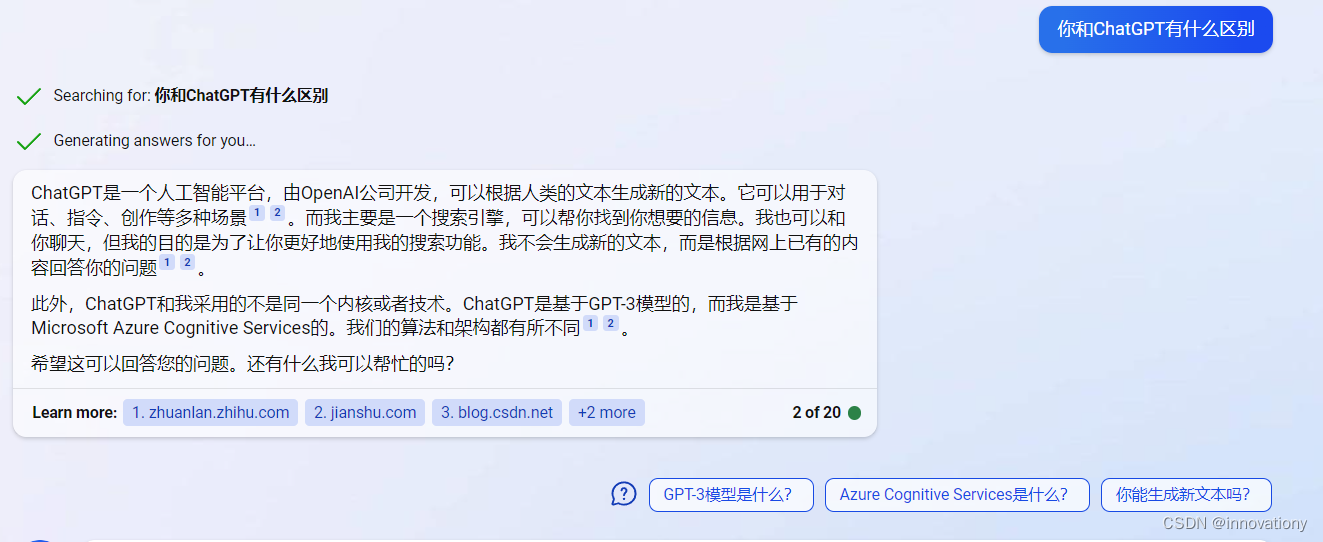Open citation 2 after 创作等多种场景
Screen dimensions: 1323x542
tap(277, 214)
